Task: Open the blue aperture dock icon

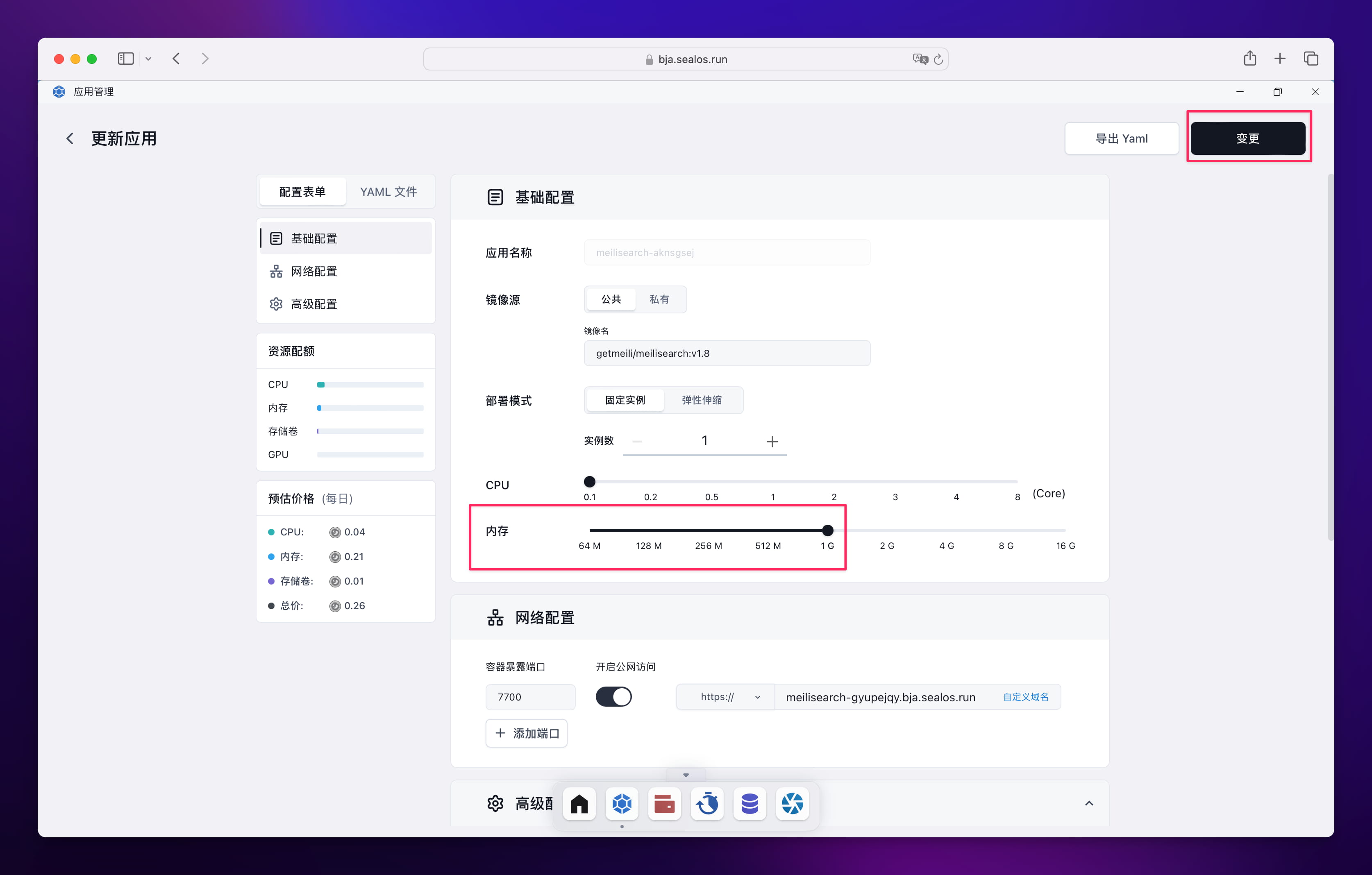Action: pos(793,804)
